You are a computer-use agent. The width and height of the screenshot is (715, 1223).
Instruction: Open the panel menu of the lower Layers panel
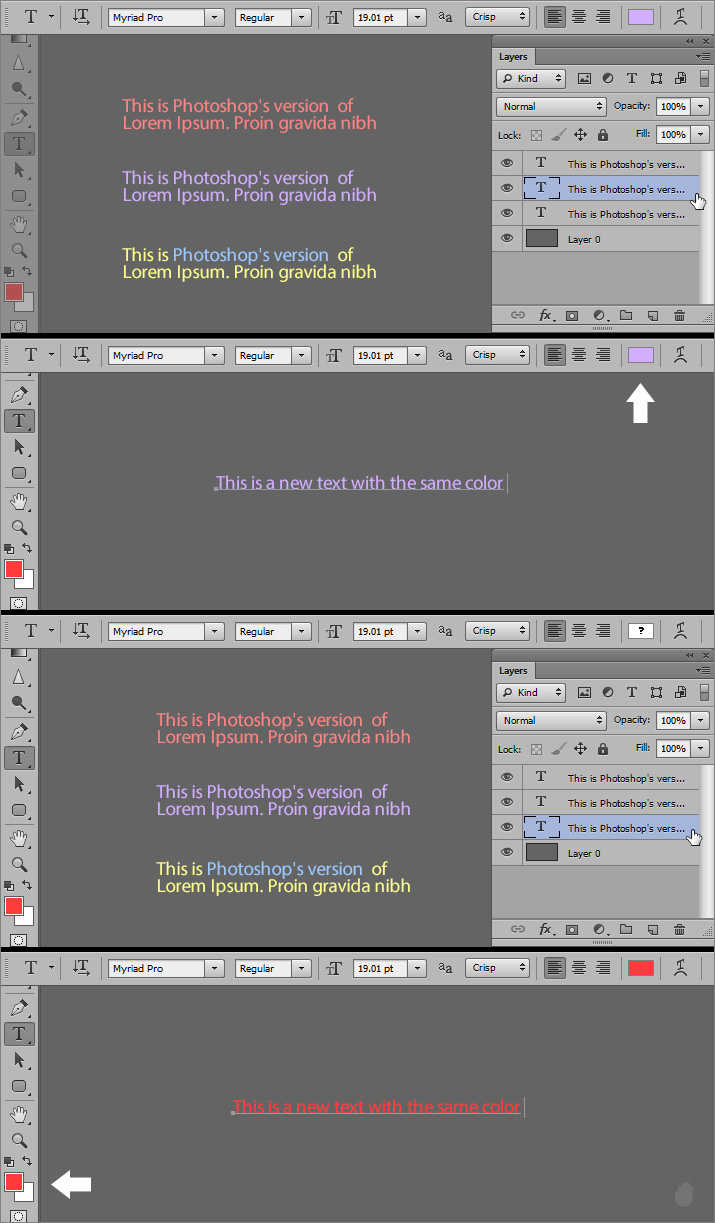tap(705, 670)
